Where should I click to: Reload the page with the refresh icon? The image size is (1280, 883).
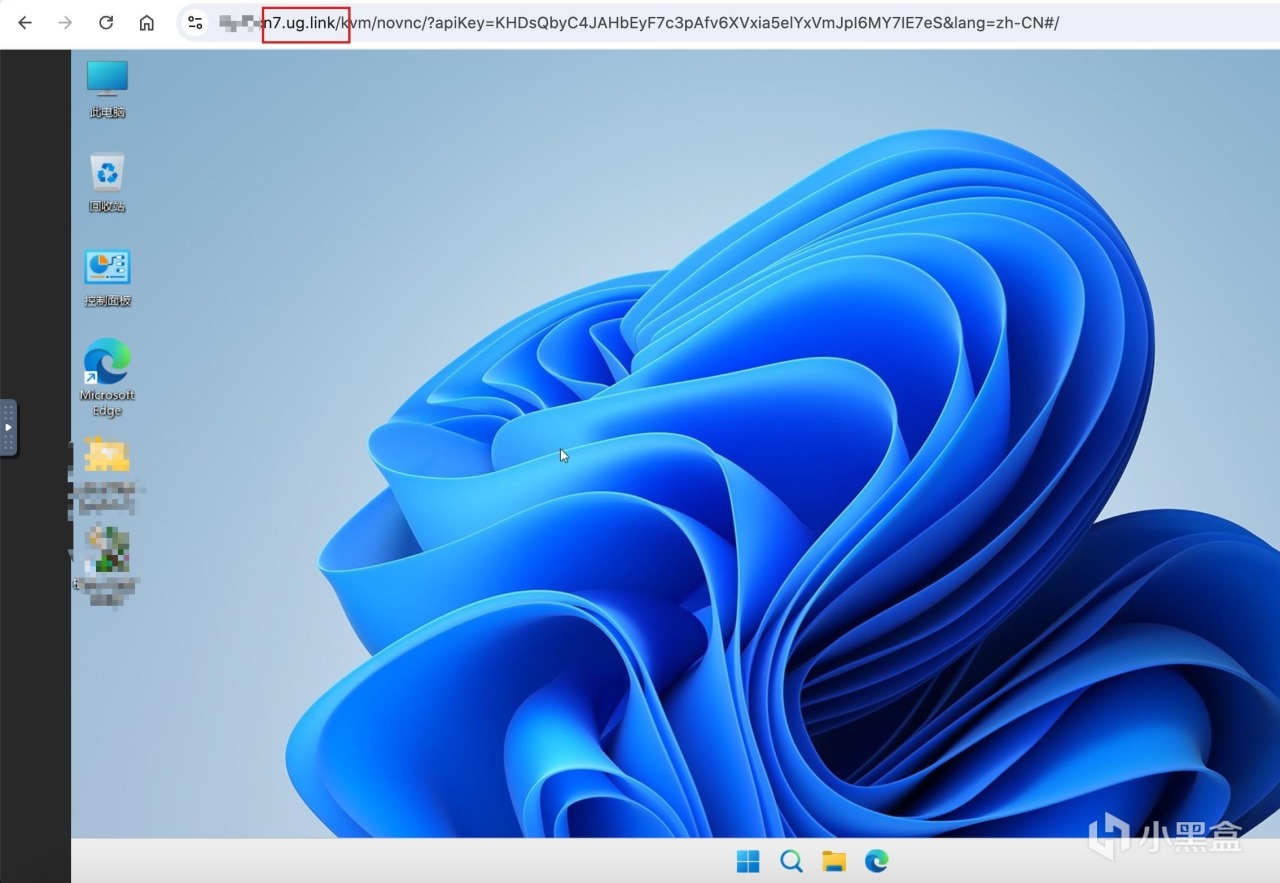click(x=106, y=23)
